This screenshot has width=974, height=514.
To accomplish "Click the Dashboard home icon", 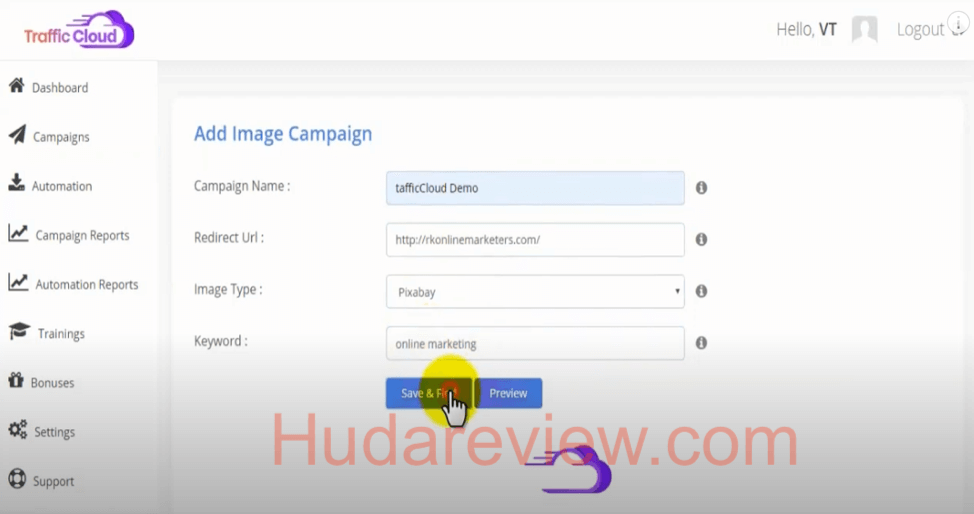I will [17, 85].
